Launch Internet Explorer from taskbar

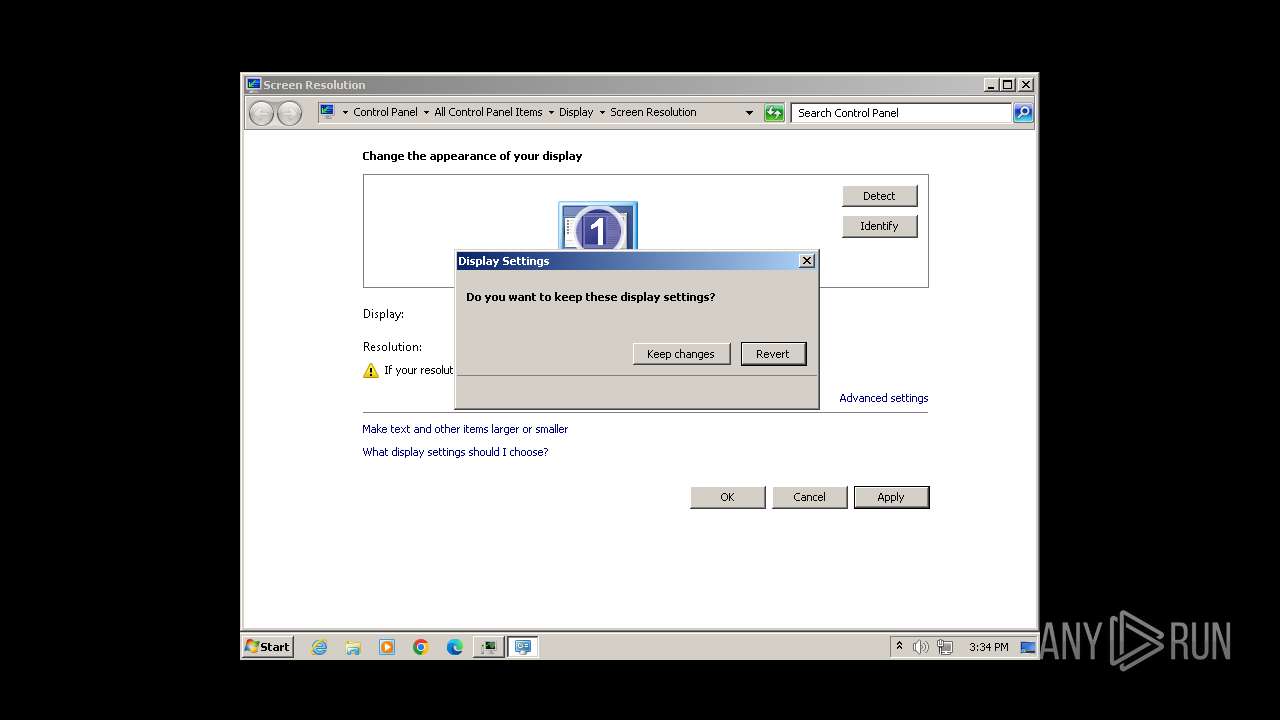tap(319, 647)
